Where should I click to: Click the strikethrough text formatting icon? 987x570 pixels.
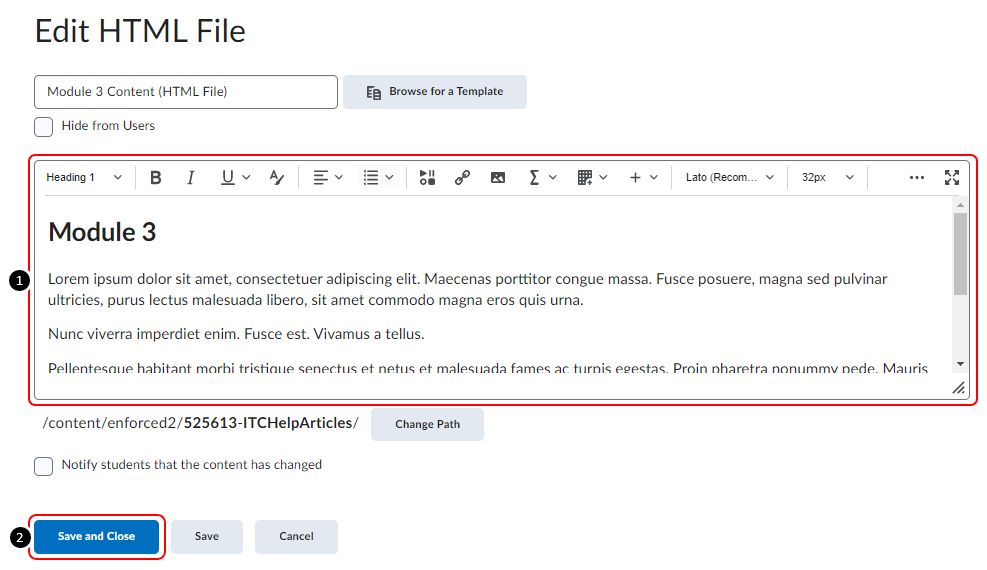pos(277,177)
